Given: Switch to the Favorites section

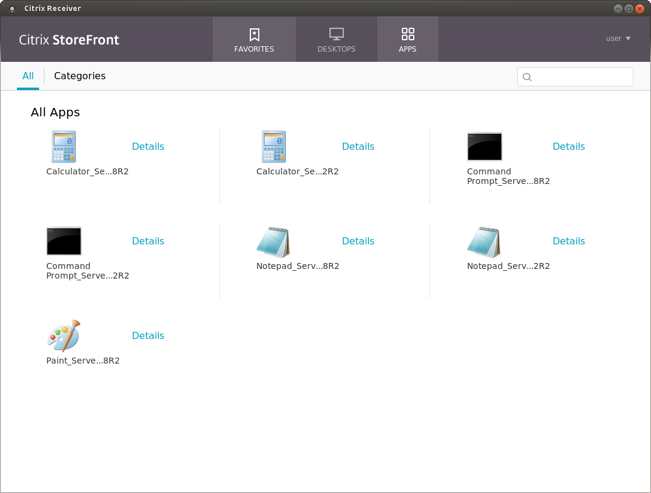Looking at the screenshot, I should 254,40.
